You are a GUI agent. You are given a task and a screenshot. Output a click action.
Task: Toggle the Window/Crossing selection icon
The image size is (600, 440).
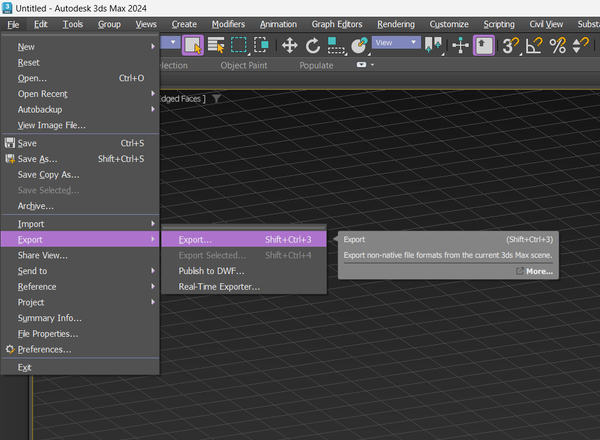pyautogui.click(x=261, y=45)
